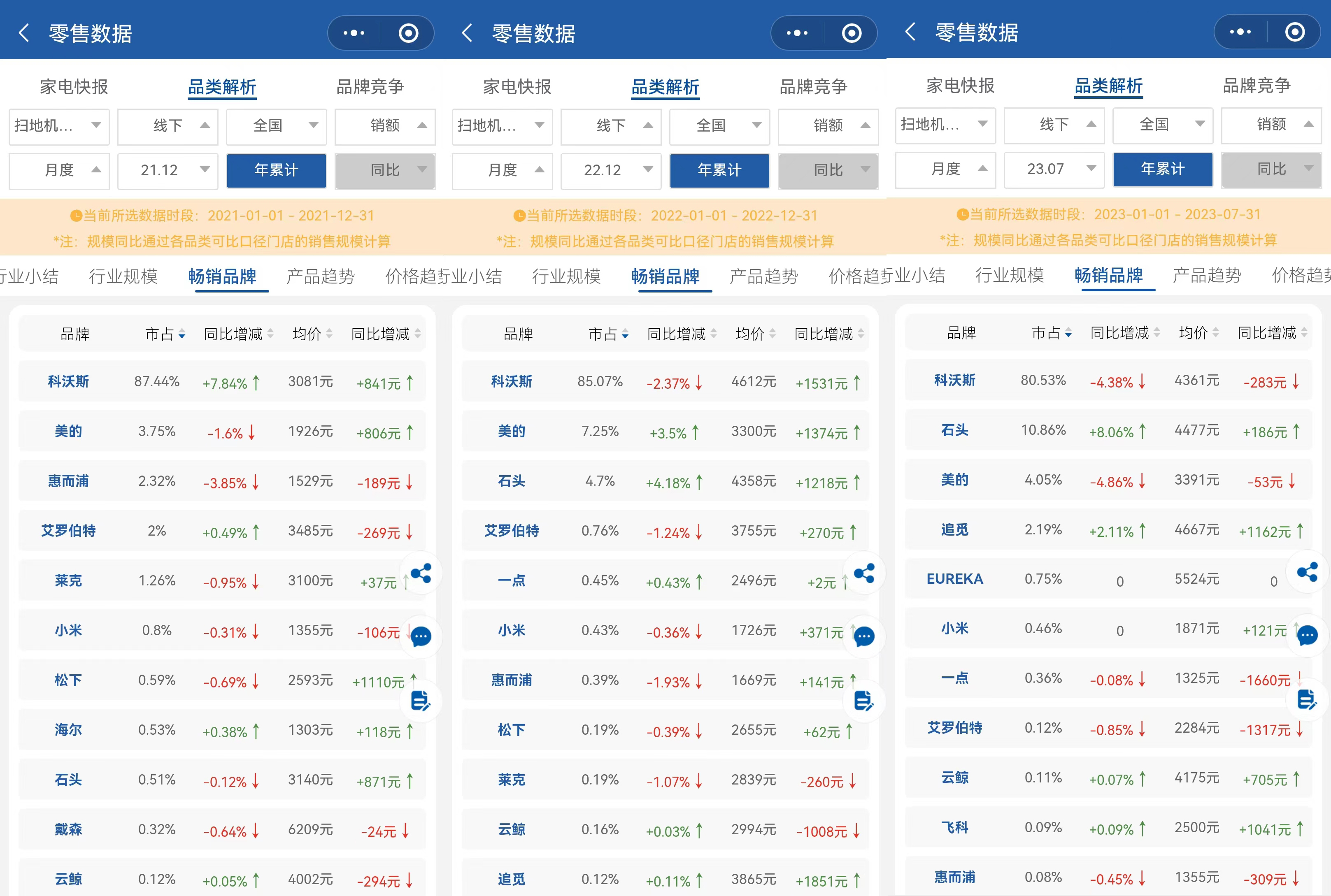Click back arrow in leftmost panel header
This screenshot has width=1331, height=896.
[24, 33]
